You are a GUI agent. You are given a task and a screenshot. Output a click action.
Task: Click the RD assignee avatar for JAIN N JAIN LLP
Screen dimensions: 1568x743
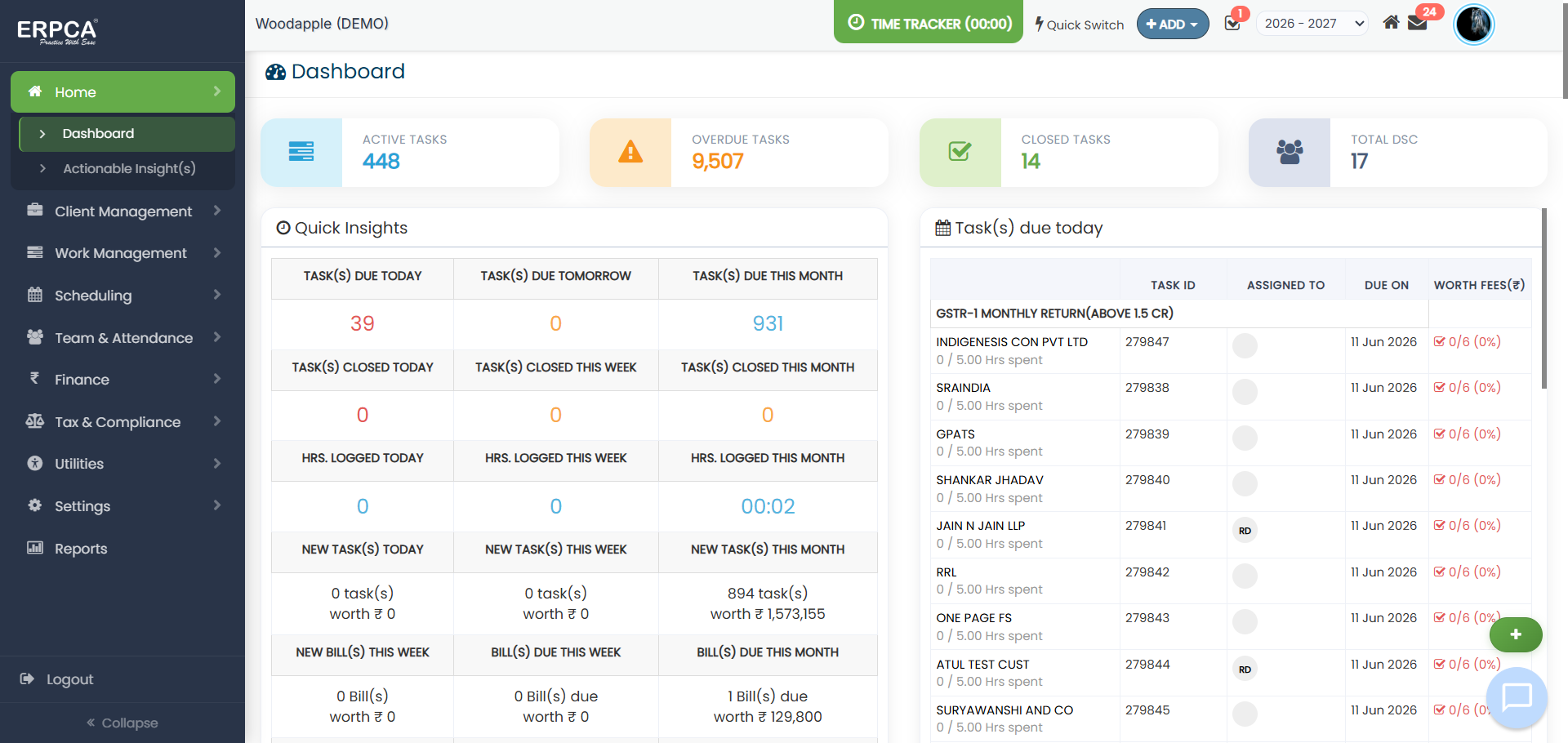click(1245, 531)
